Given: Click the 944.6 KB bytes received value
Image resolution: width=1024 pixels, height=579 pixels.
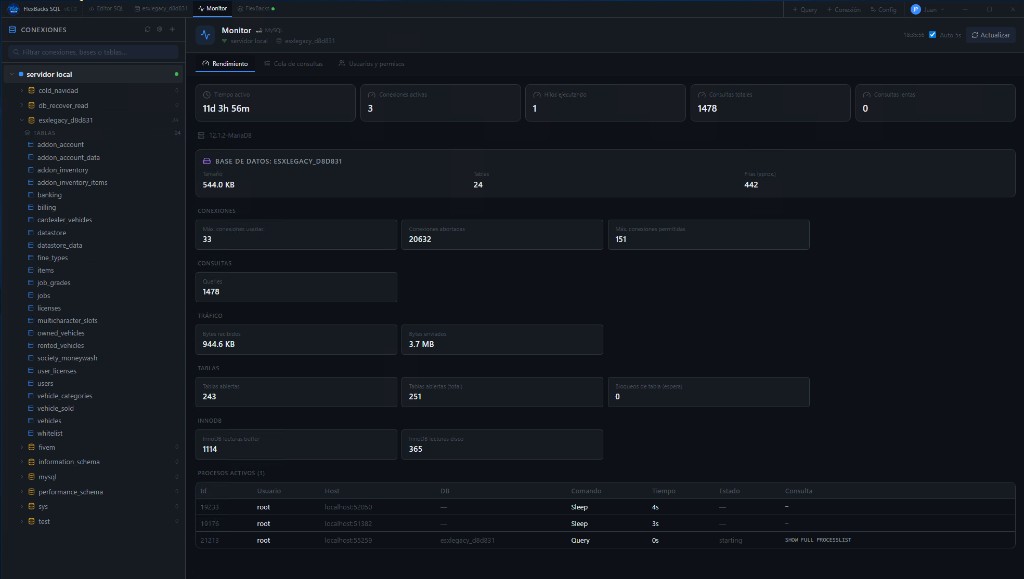Looking at the screenshot, I should [218, 344].
